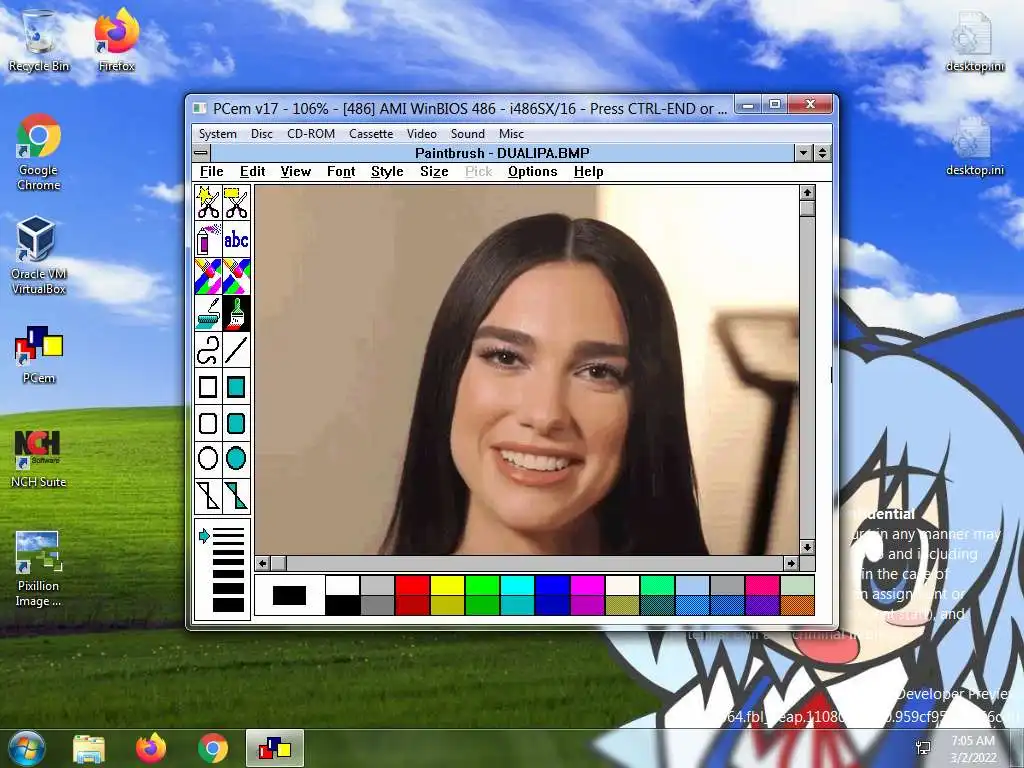Select the highlighted Brush tool

click(x=236, y=313)
